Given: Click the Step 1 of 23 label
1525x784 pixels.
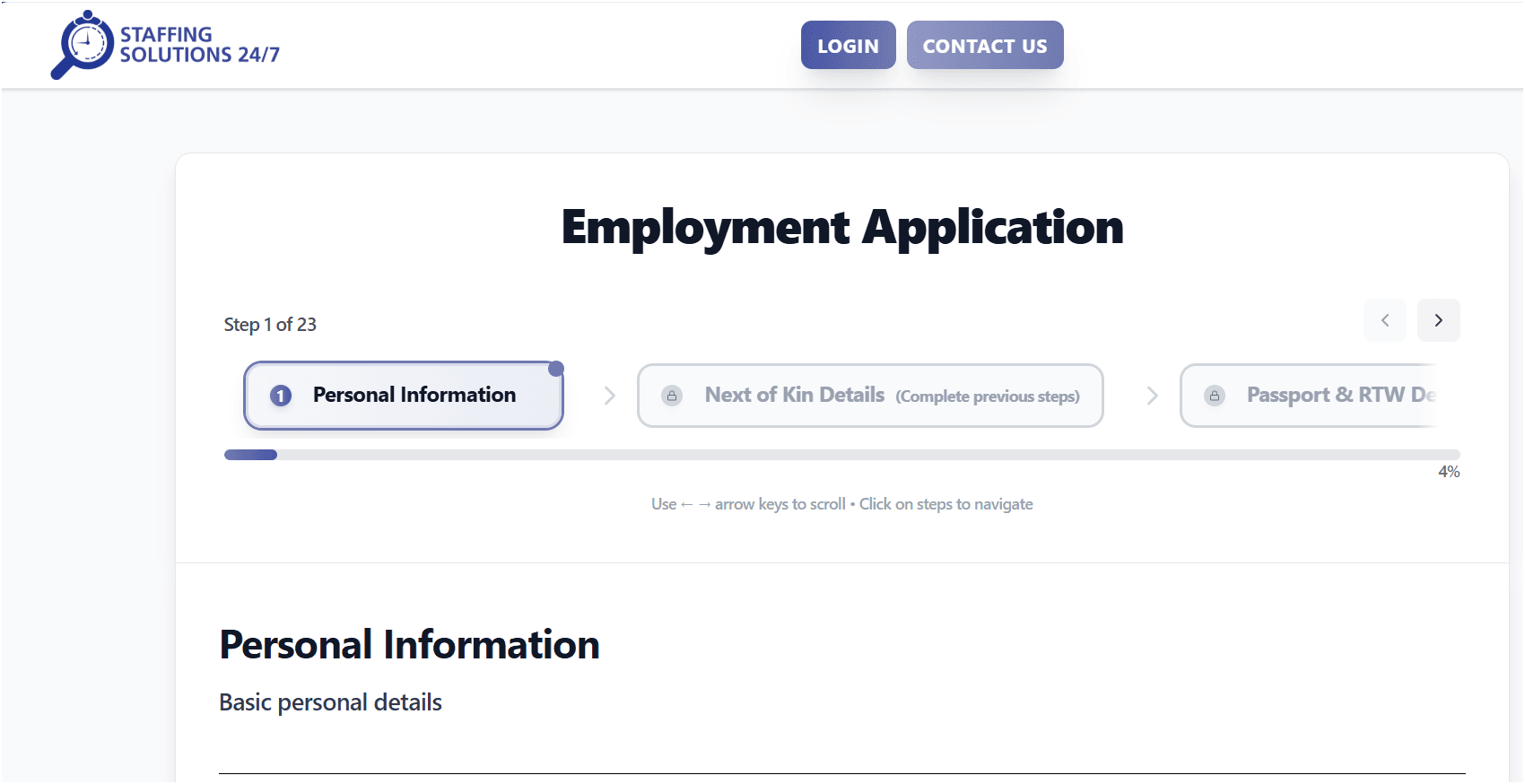Looking at the screenshot, I should (x=270, y=325).
